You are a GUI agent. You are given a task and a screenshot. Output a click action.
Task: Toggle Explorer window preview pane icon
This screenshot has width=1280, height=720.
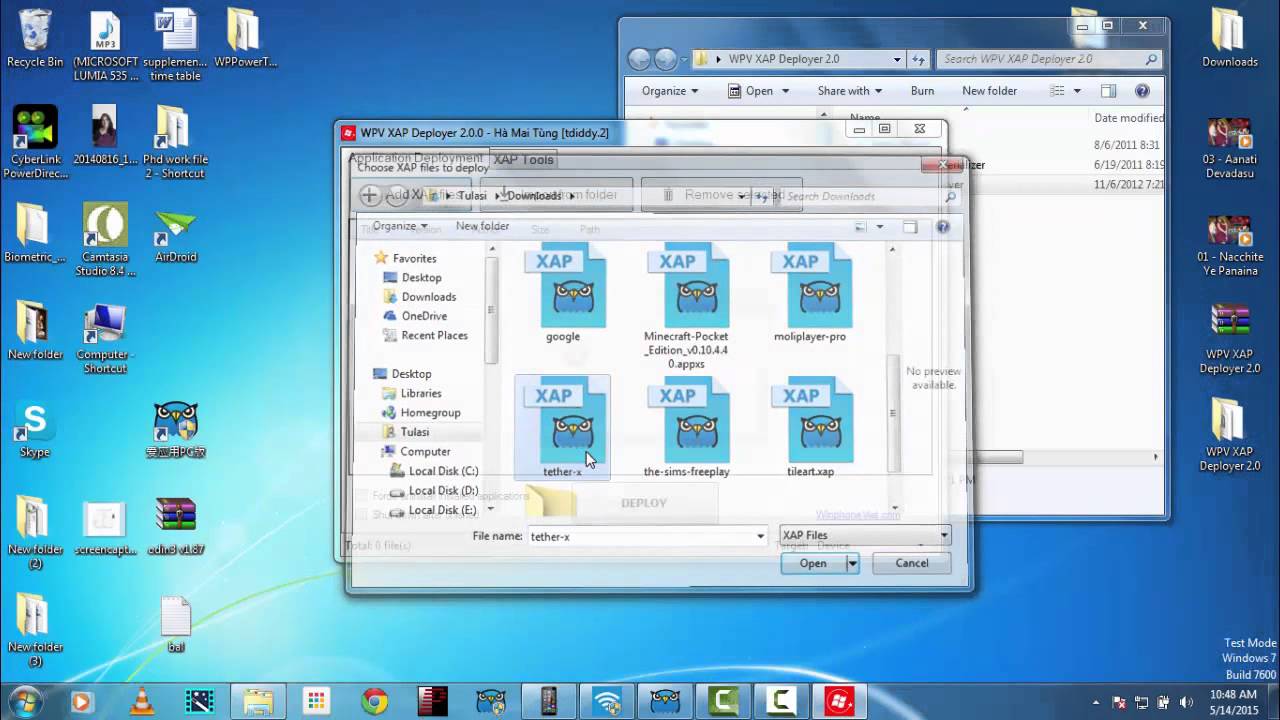1108,91
